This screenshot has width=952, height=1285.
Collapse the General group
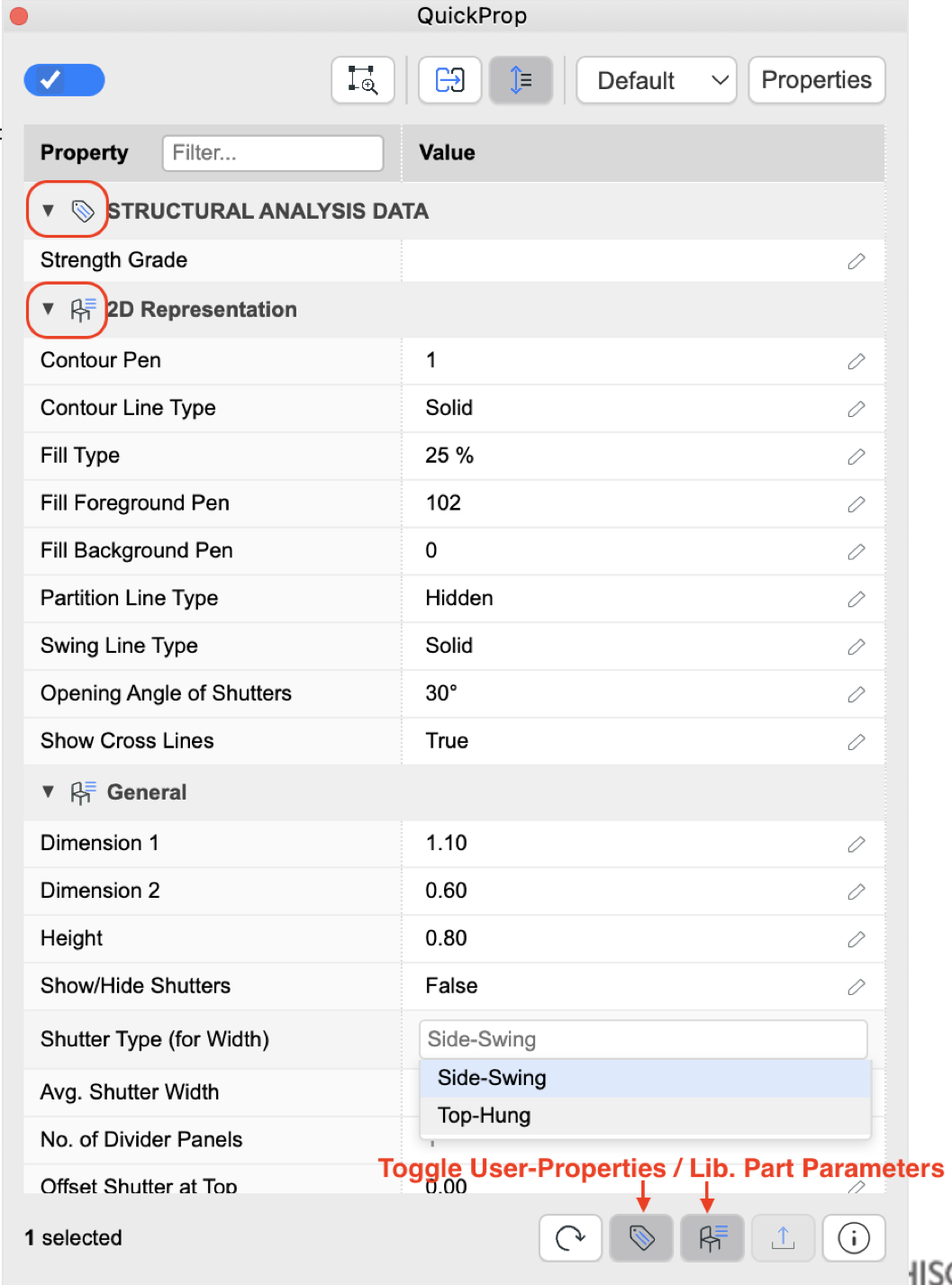[x=49, y=792]
